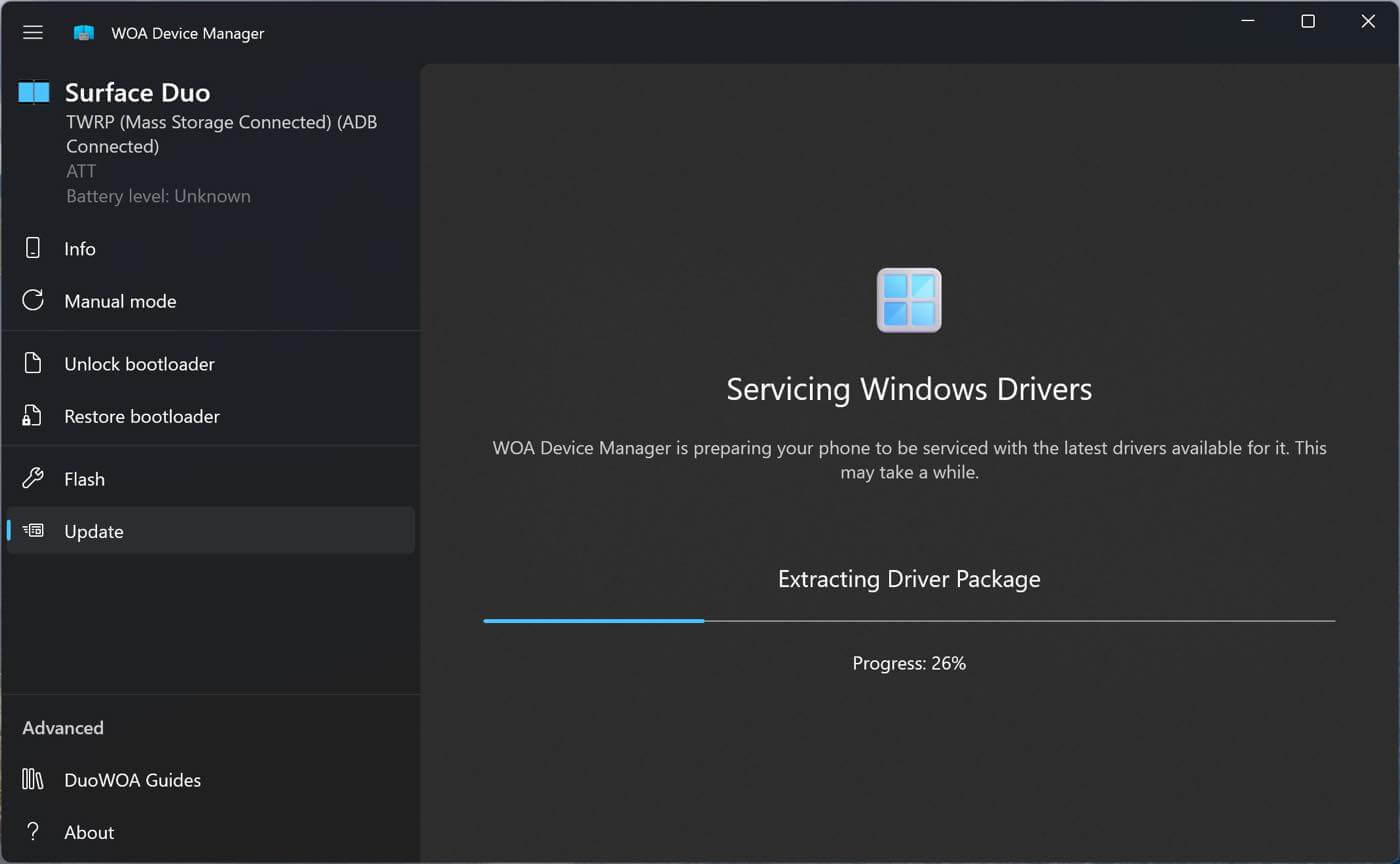Click the phone icon beside Info
Image resolution: width=1400 pixels, height=864 pixels.
(33, 249)
